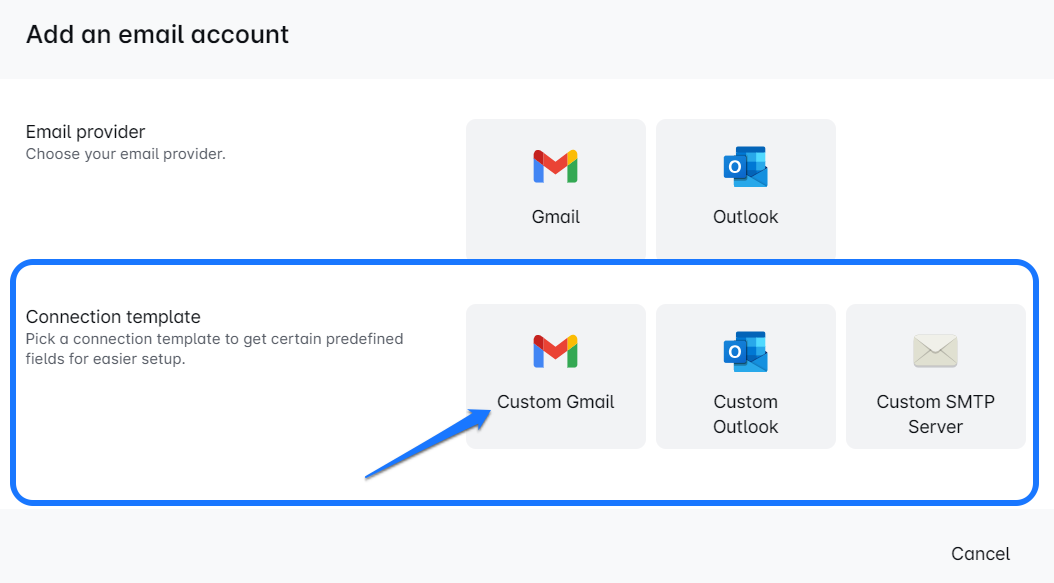This screenshot has width=1054, height=583.
Task: Click the Gmail "M" icon under Email provider
Action: pyautogui.click(x=555, y=166)
